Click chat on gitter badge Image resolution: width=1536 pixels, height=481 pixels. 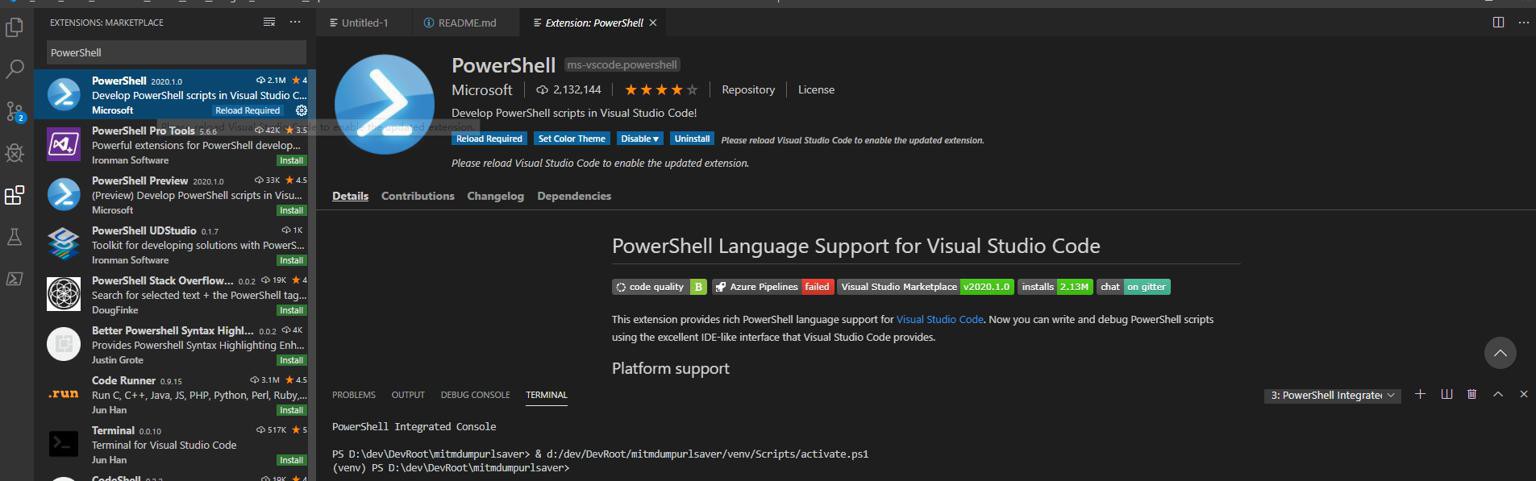(1134, 287)
